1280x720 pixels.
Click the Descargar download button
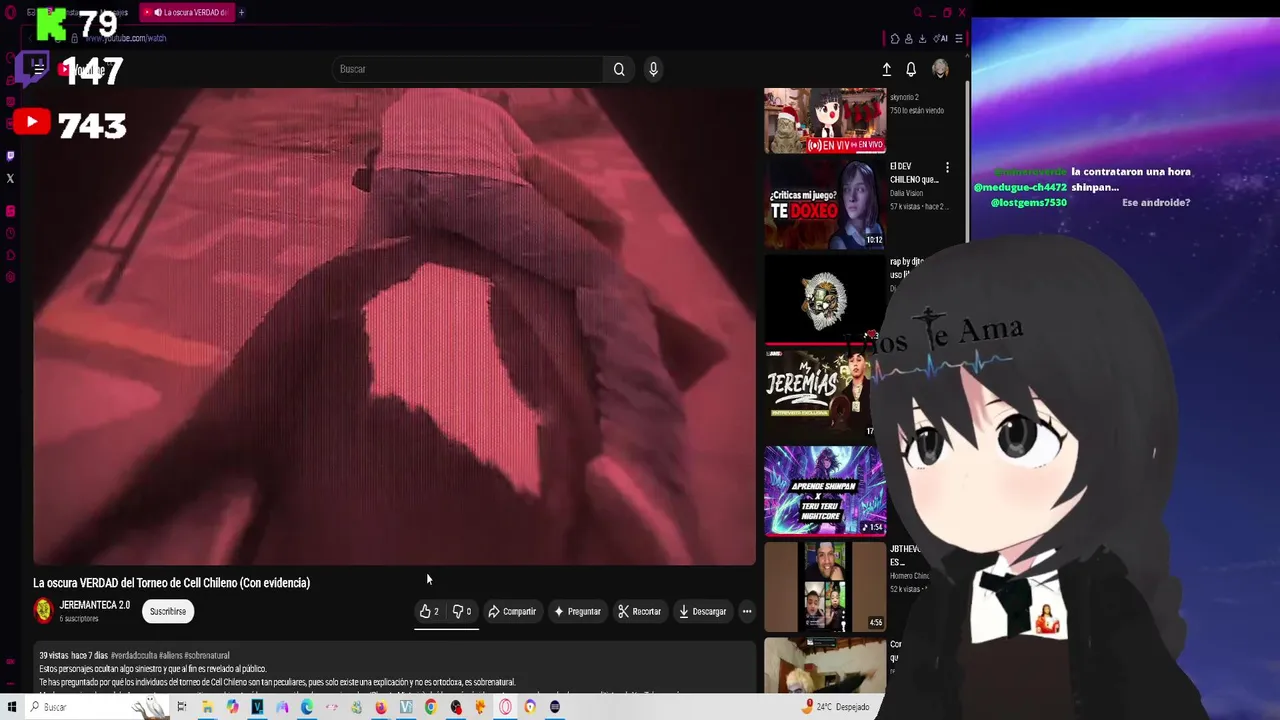tap(702, 611)
